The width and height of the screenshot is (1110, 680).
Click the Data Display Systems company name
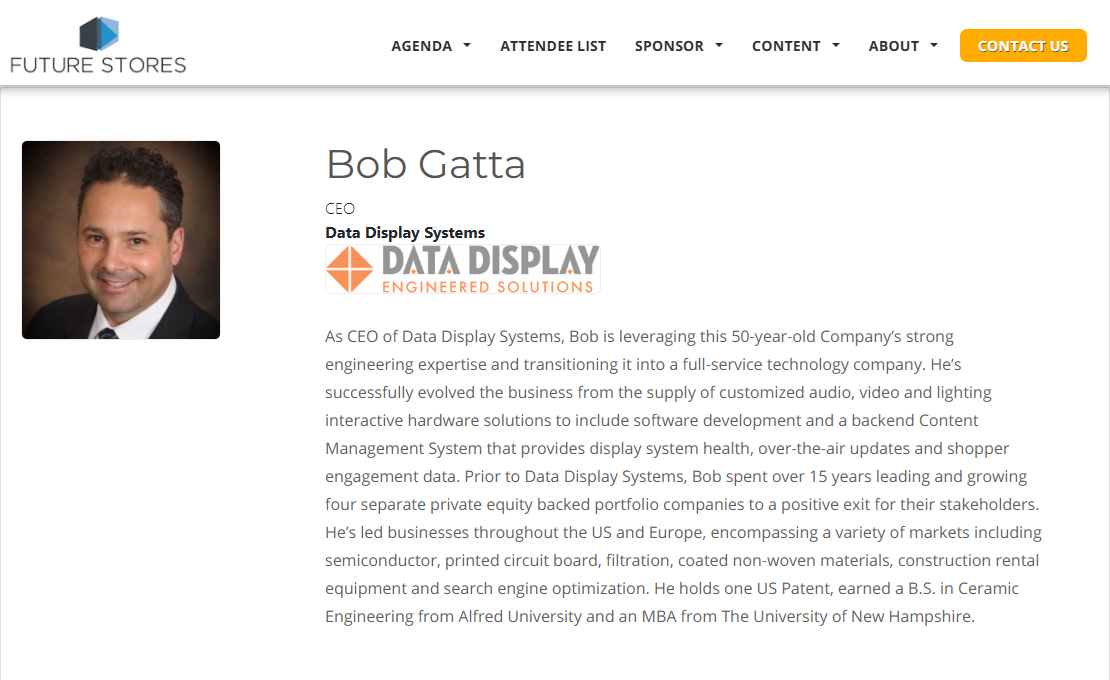405,233
